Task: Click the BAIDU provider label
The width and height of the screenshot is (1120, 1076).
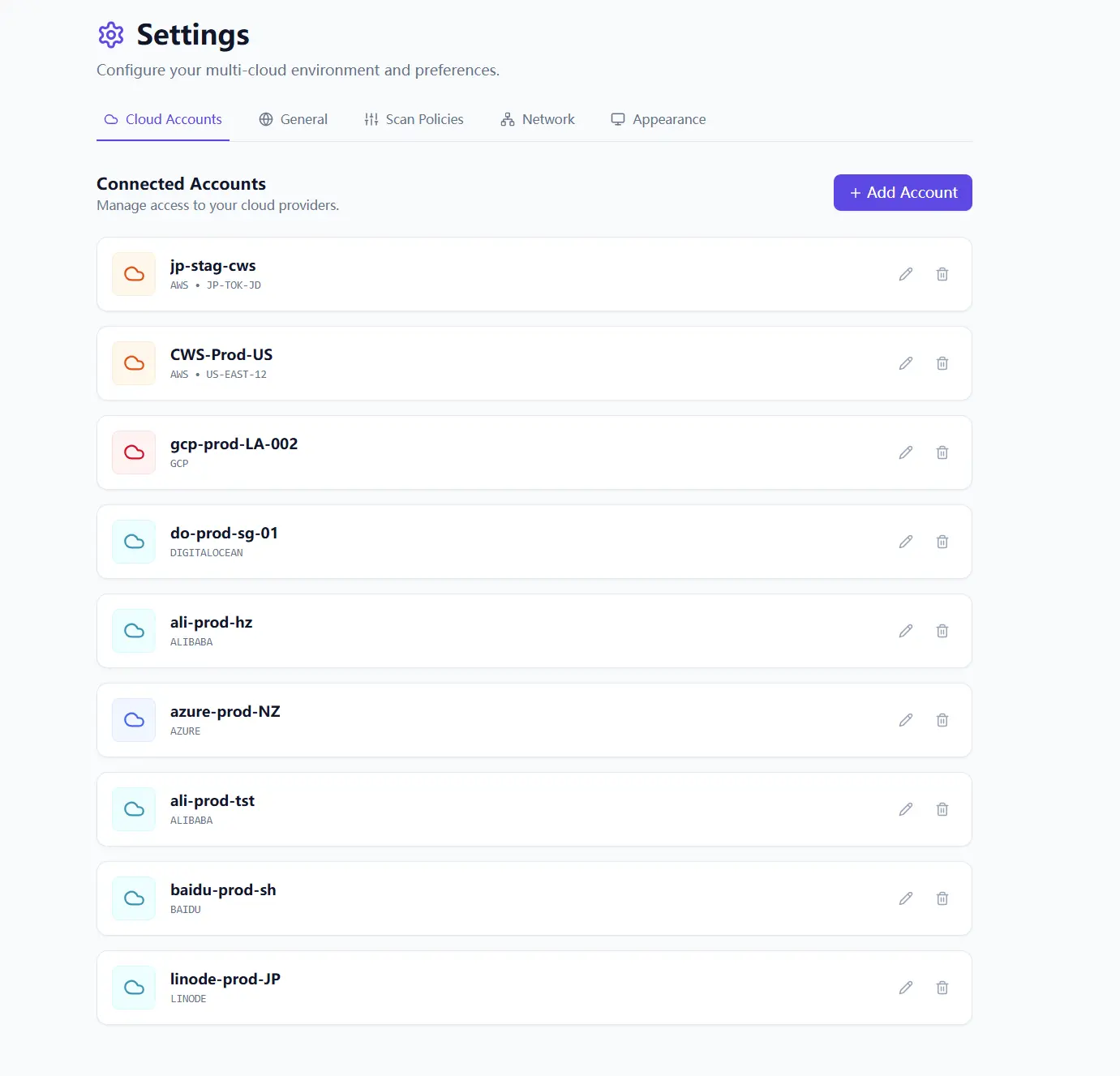Action: point(186,910)
